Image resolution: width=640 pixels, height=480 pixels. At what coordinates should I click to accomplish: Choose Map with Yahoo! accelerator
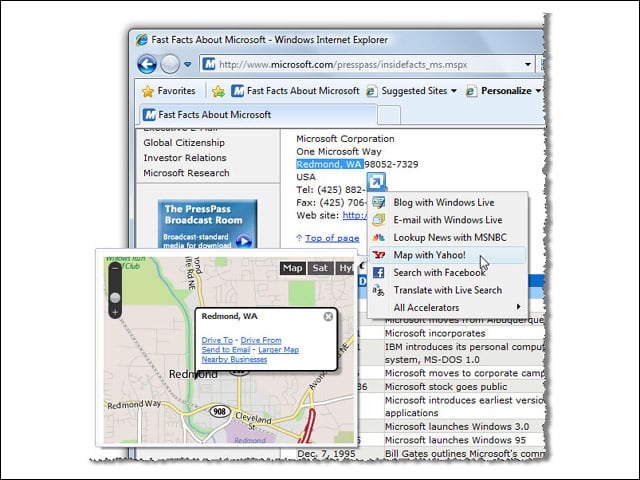(x=447, y=255)
